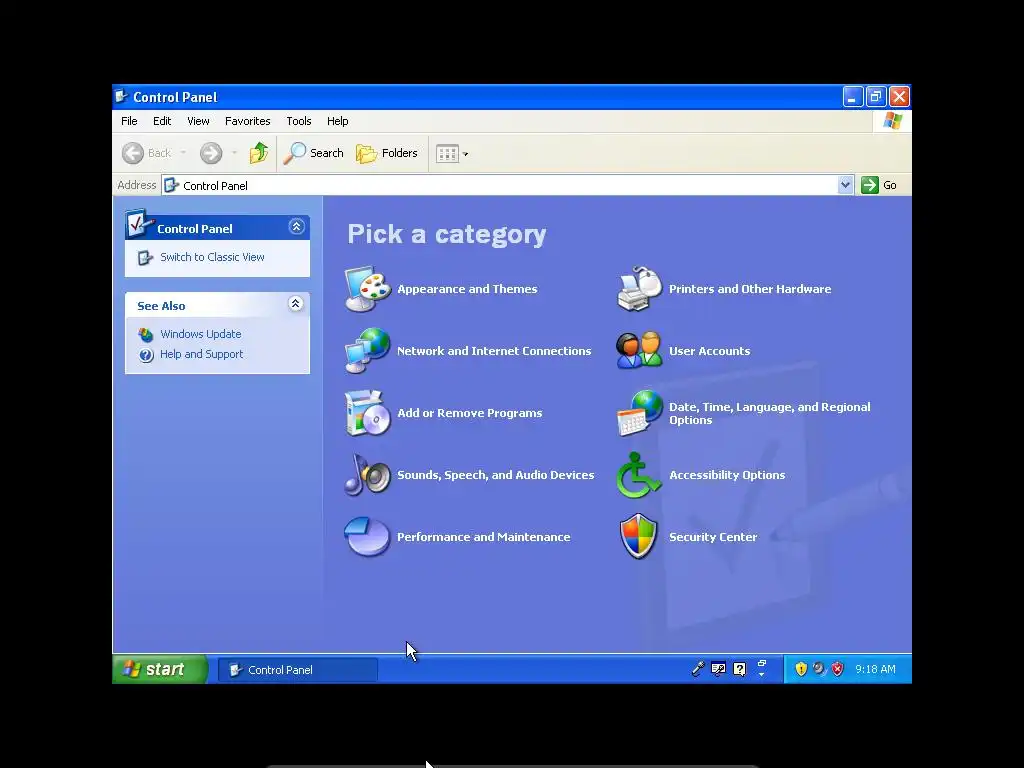Open the File menu
The image size is (1024, 768).
coord(129,121)
